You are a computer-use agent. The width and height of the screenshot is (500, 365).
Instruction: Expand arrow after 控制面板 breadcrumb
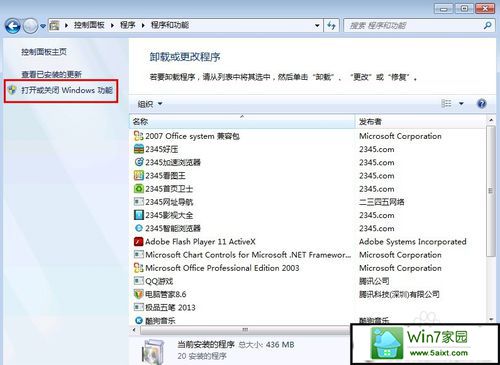[x=112, y=25]
